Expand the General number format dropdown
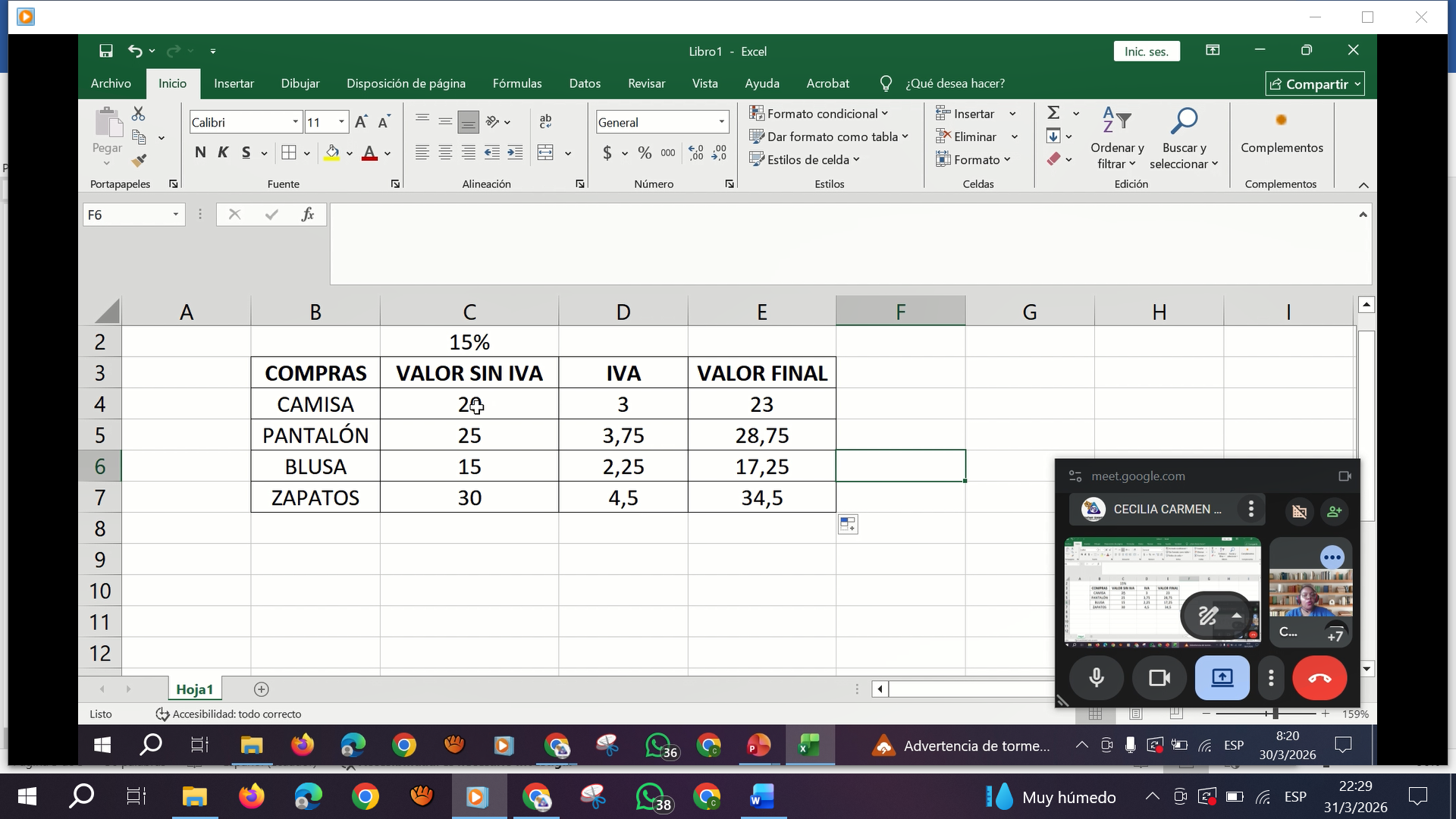 click(721, 122)
